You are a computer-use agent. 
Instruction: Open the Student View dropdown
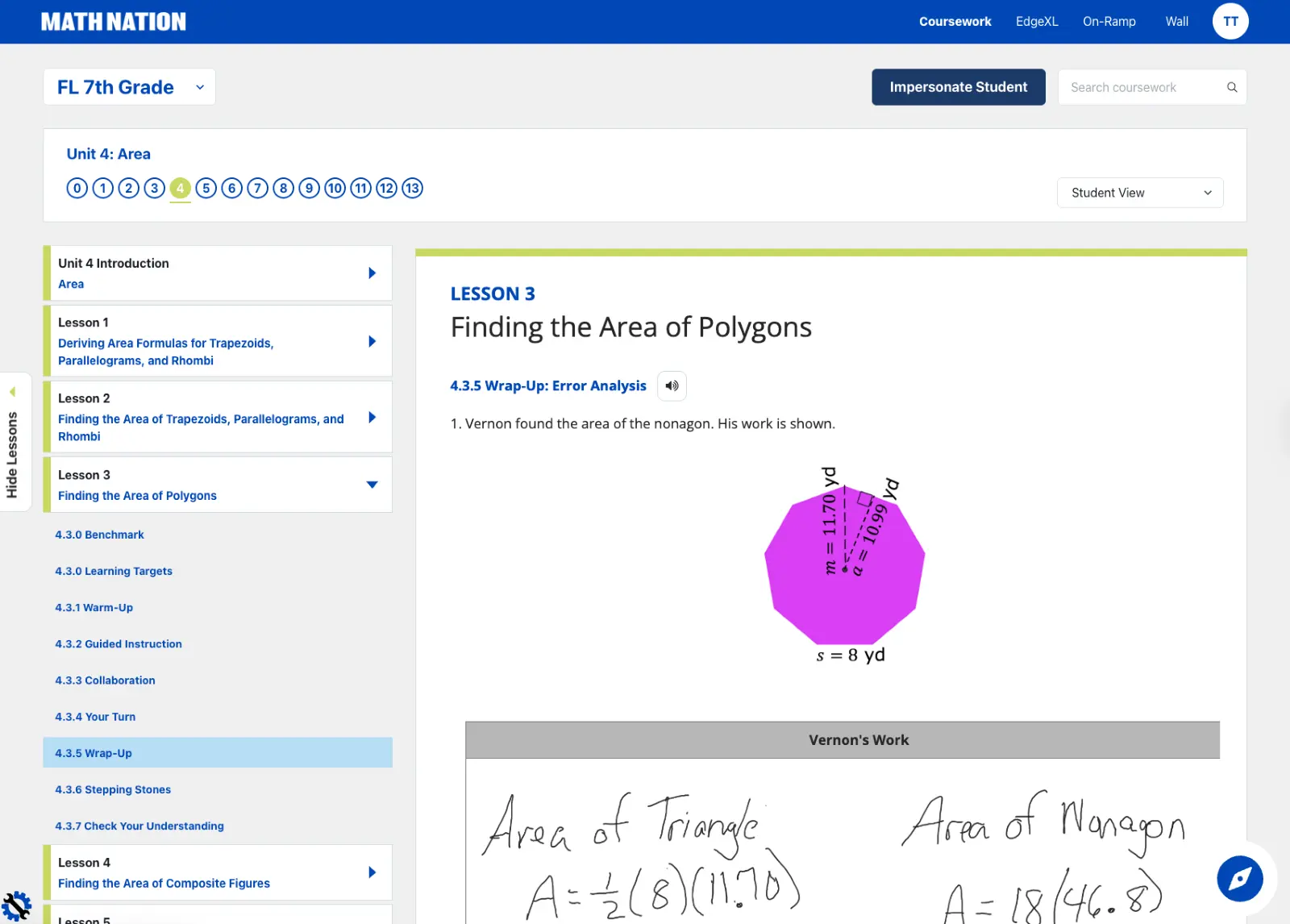1139,193
